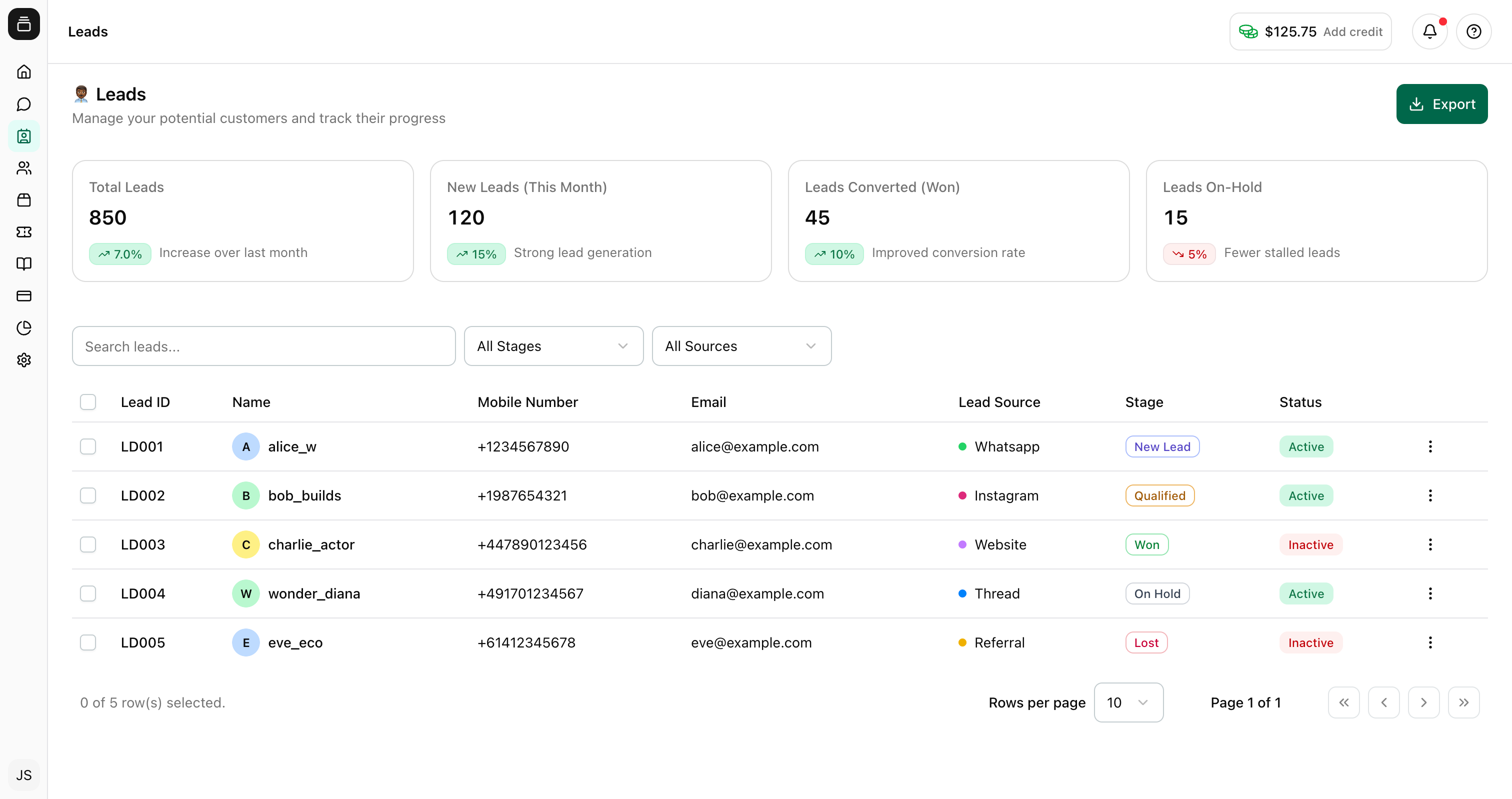The height and width of the screenshot is (799, 1512).
Task: Click the Name column header
Action: pyautogui.click(x=251, y=402)
